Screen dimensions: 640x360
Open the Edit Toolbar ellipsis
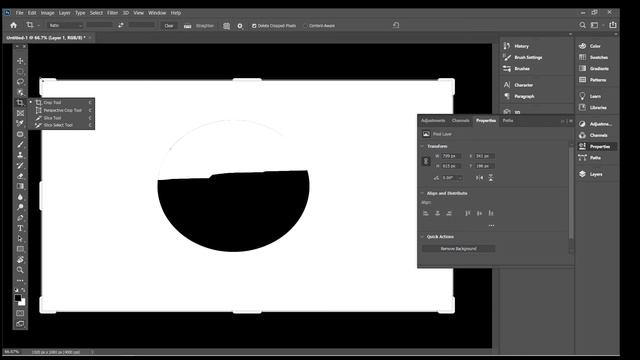pos(20,280)
